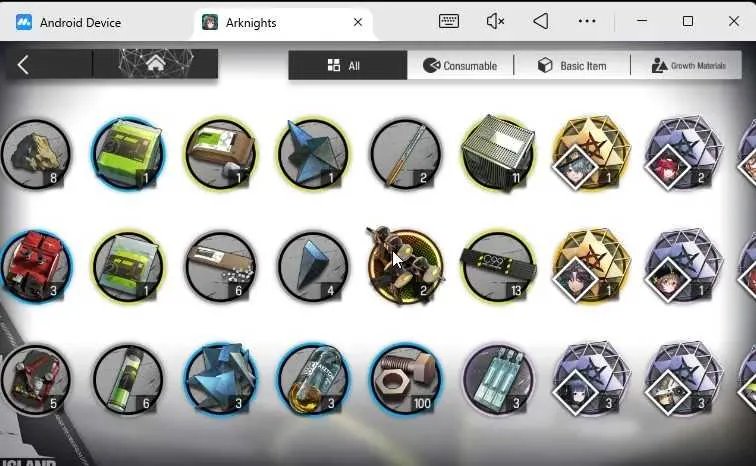
Task: Select the blue crystal cluster with count 3
Action: 221,379
